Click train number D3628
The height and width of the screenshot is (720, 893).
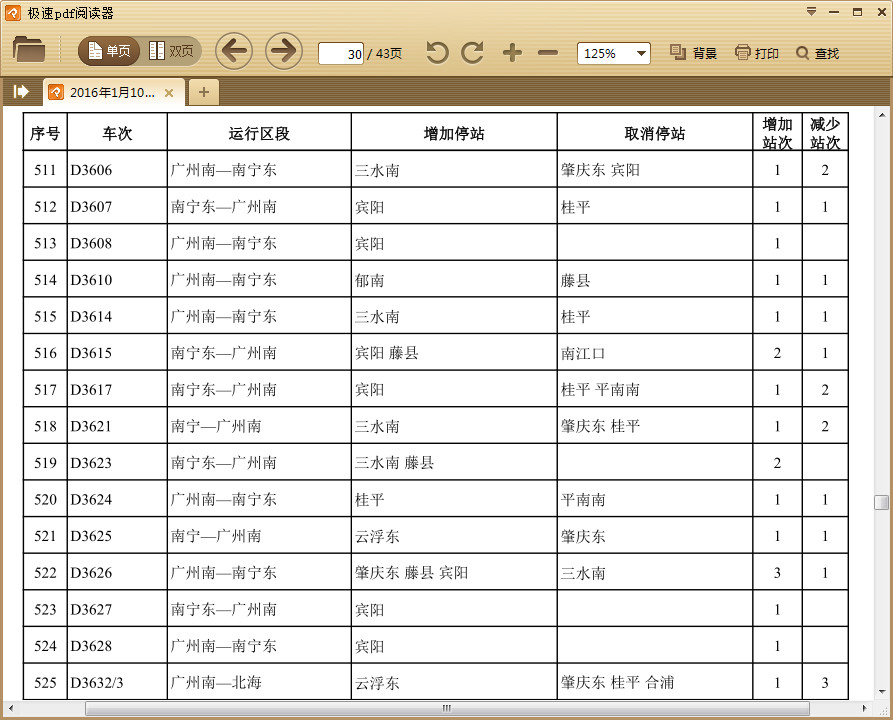coord(91,646)
